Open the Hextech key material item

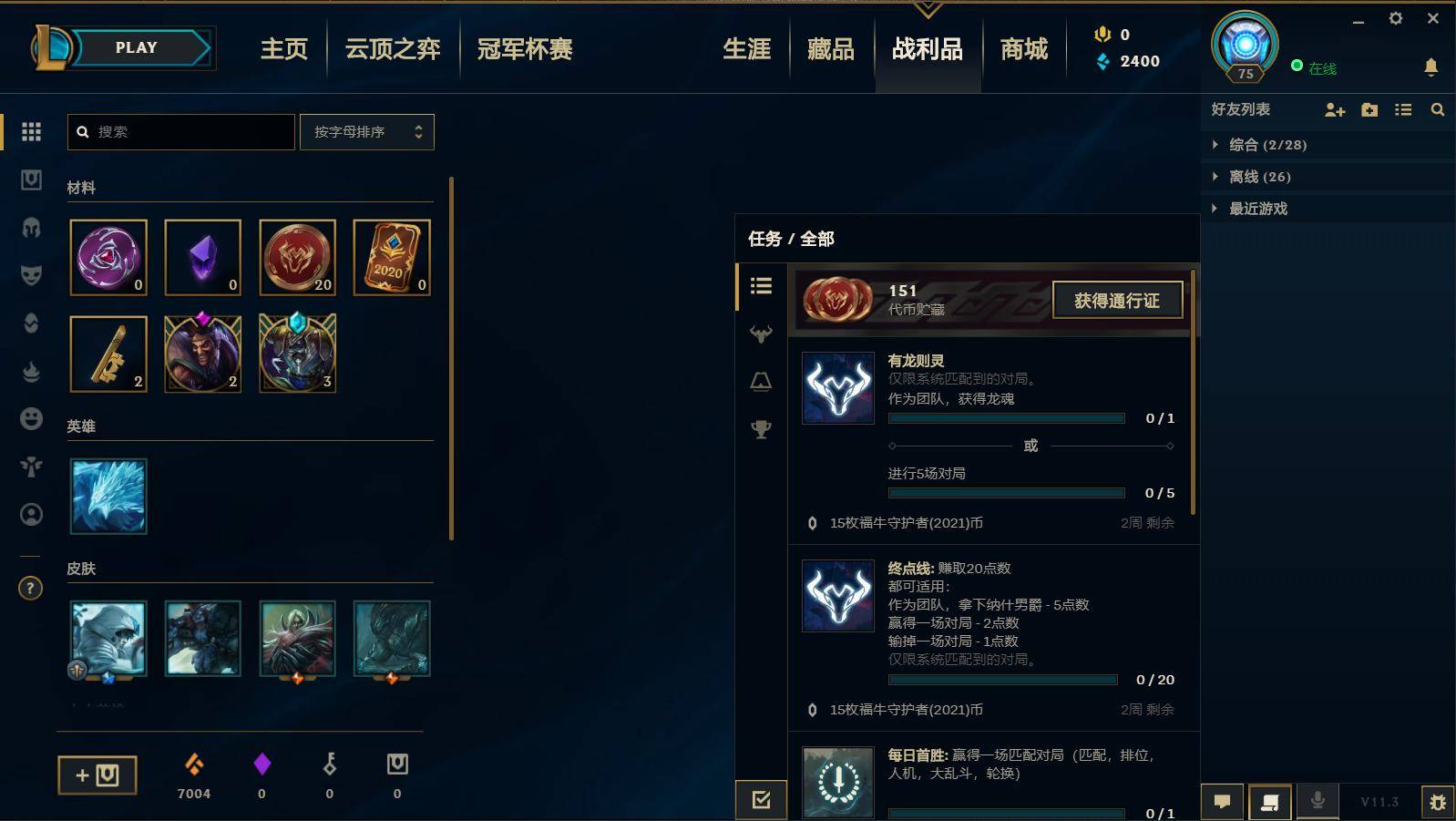(x=108, y=354)
